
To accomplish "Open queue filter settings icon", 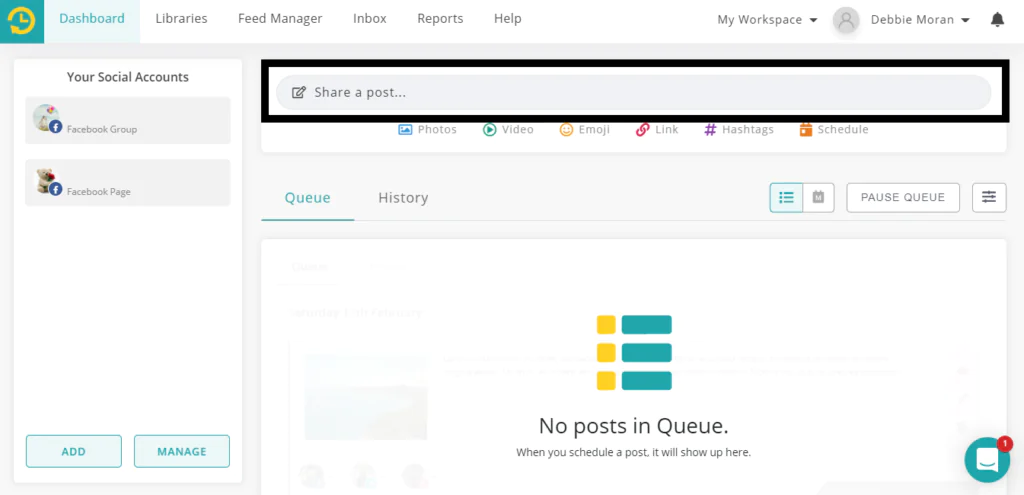I will pyautogui.click(x=989, y=197).
